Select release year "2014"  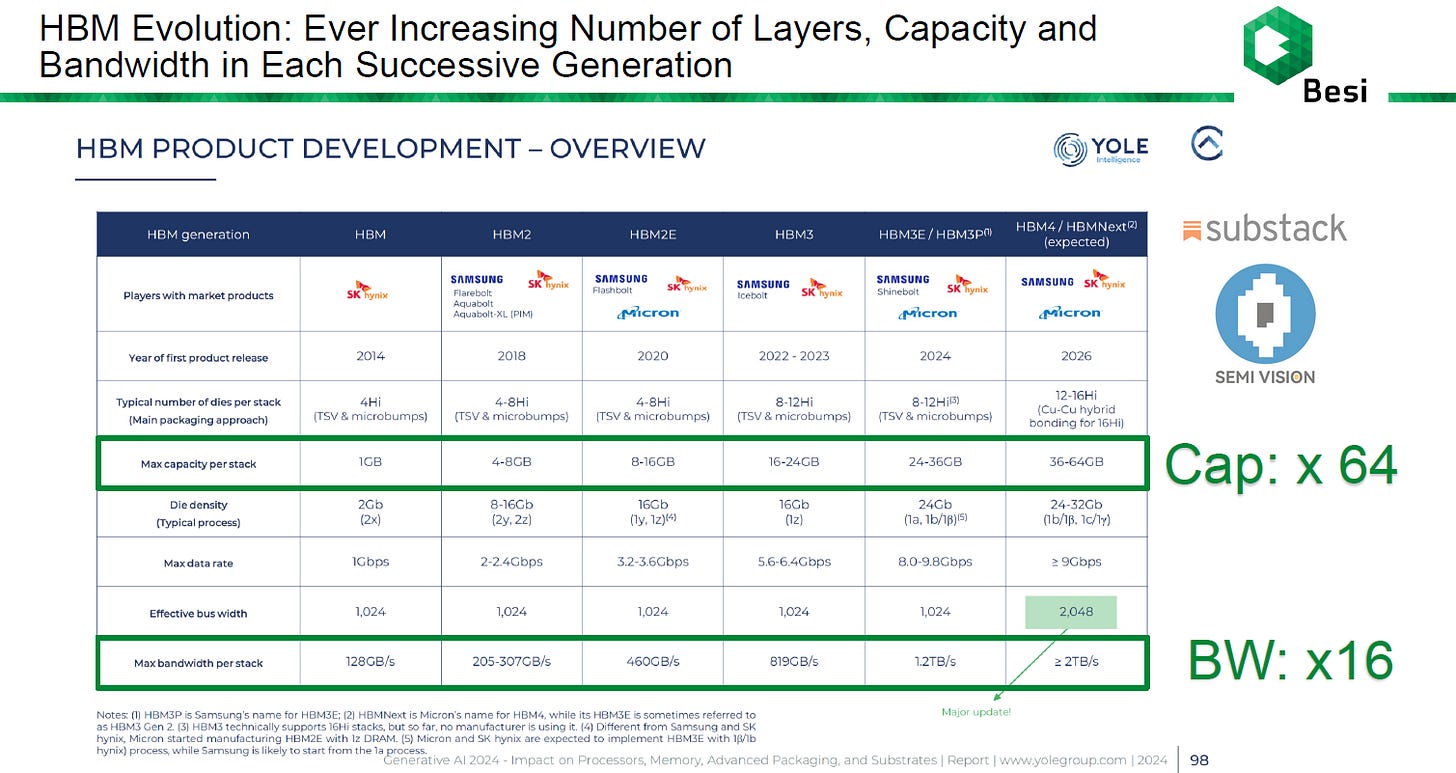coord(370,356)
